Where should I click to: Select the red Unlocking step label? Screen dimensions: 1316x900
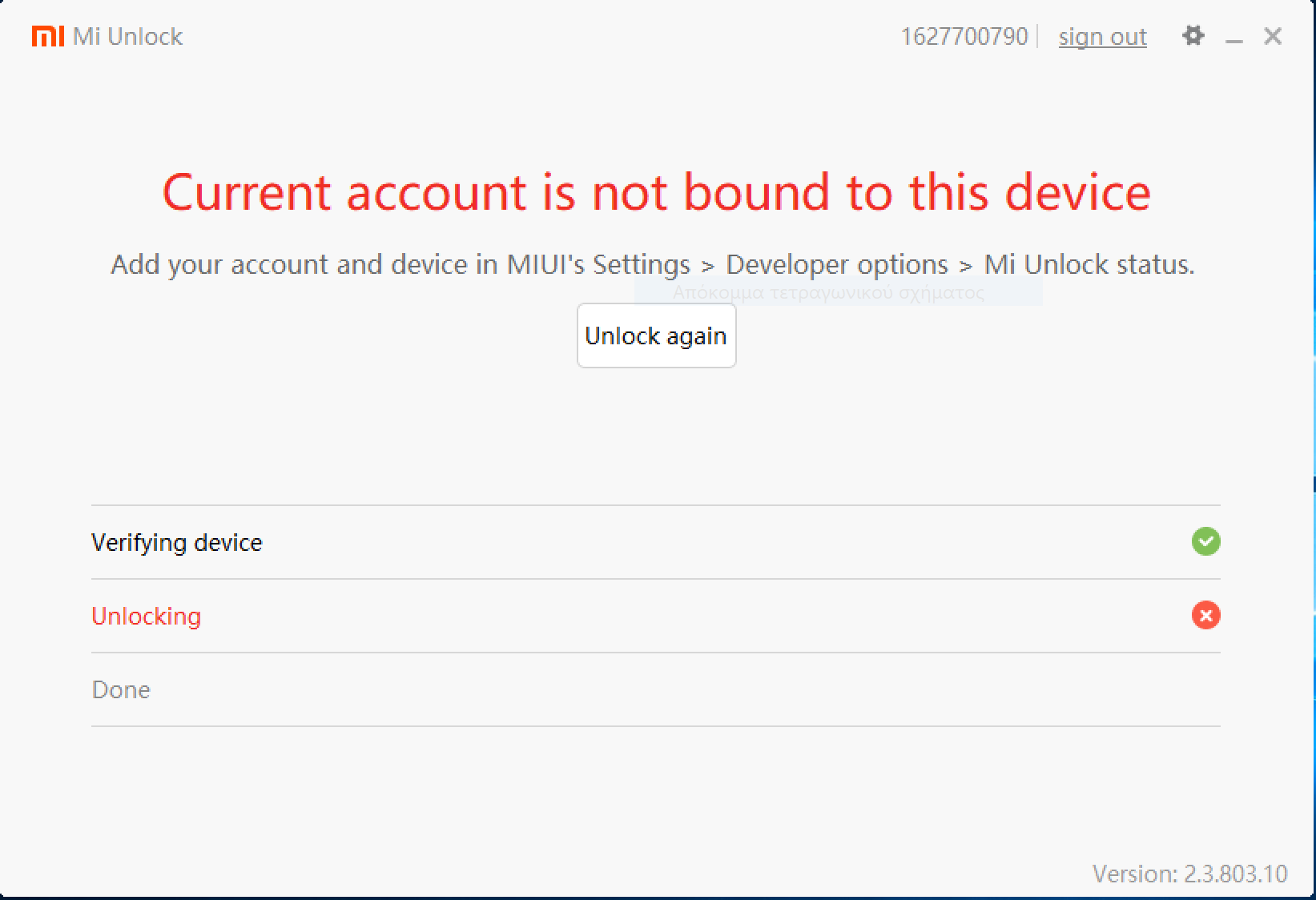tap(147, 617)
